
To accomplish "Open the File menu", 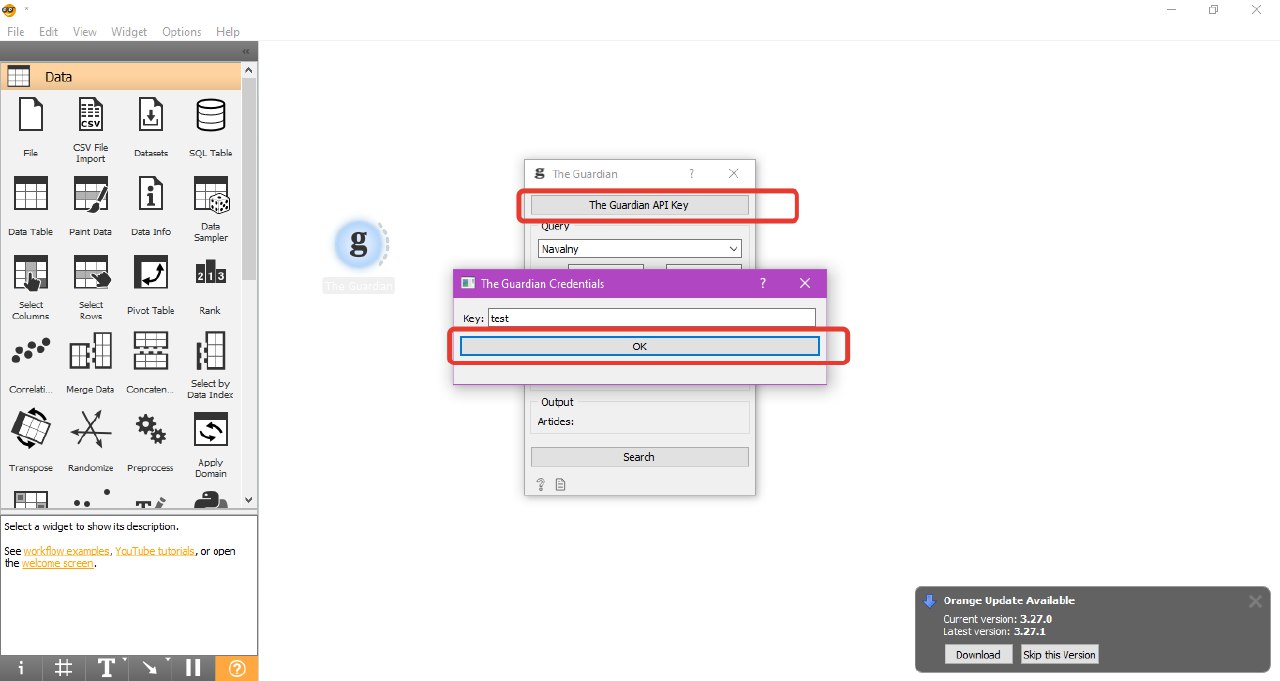I will coord(16,32).
